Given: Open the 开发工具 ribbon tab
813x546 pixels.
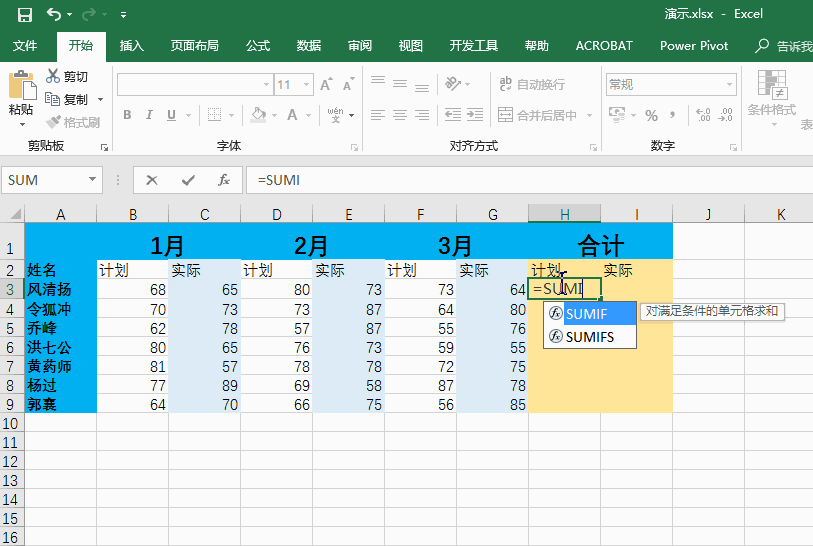Looking at the screenshot, I should click(473, 46).
